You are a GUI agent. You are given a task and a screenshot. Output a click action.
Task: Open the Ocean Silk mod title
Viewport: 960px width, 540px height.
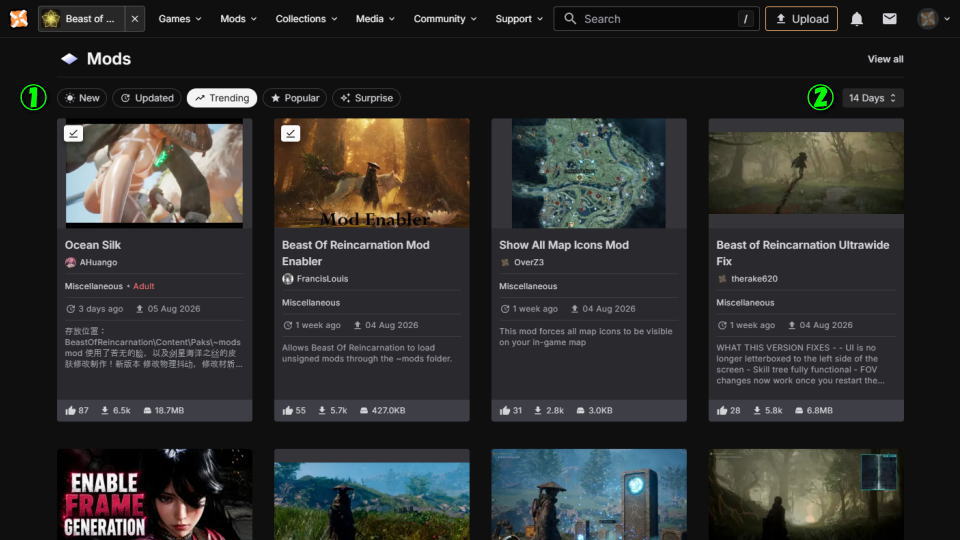pos(93,245)
